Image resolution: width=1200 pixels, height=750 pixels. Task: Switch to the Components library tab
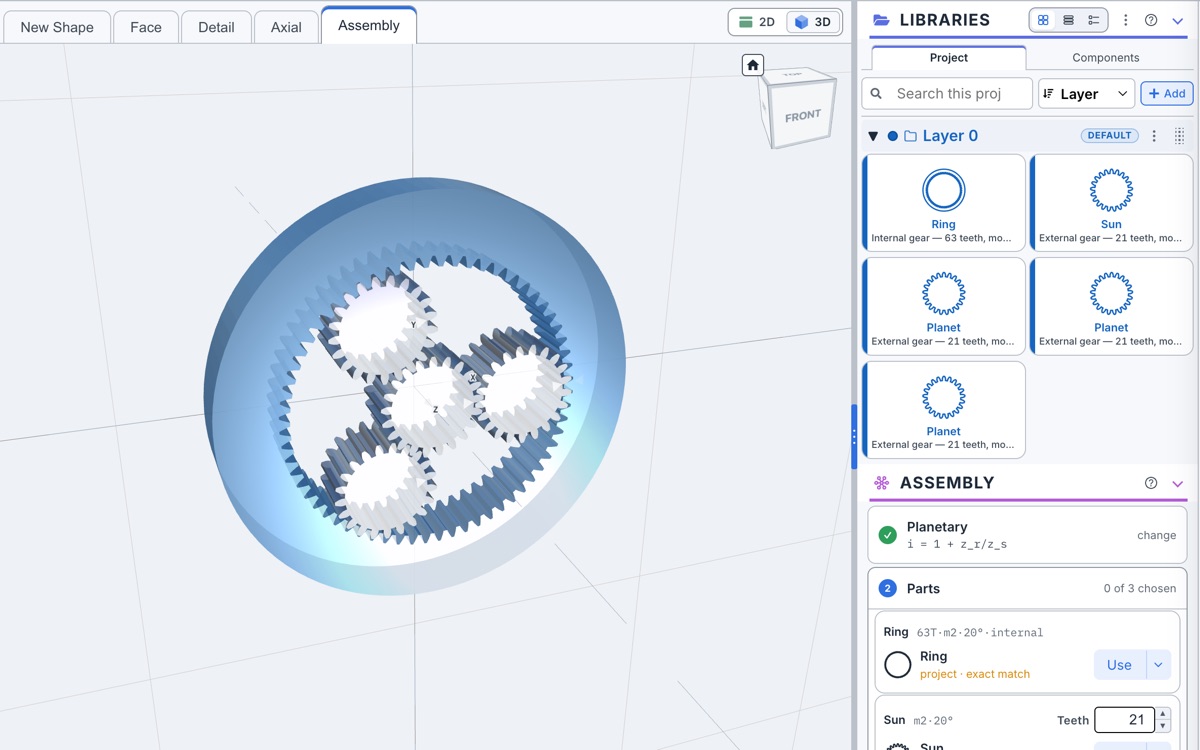tap(1106, 58)
